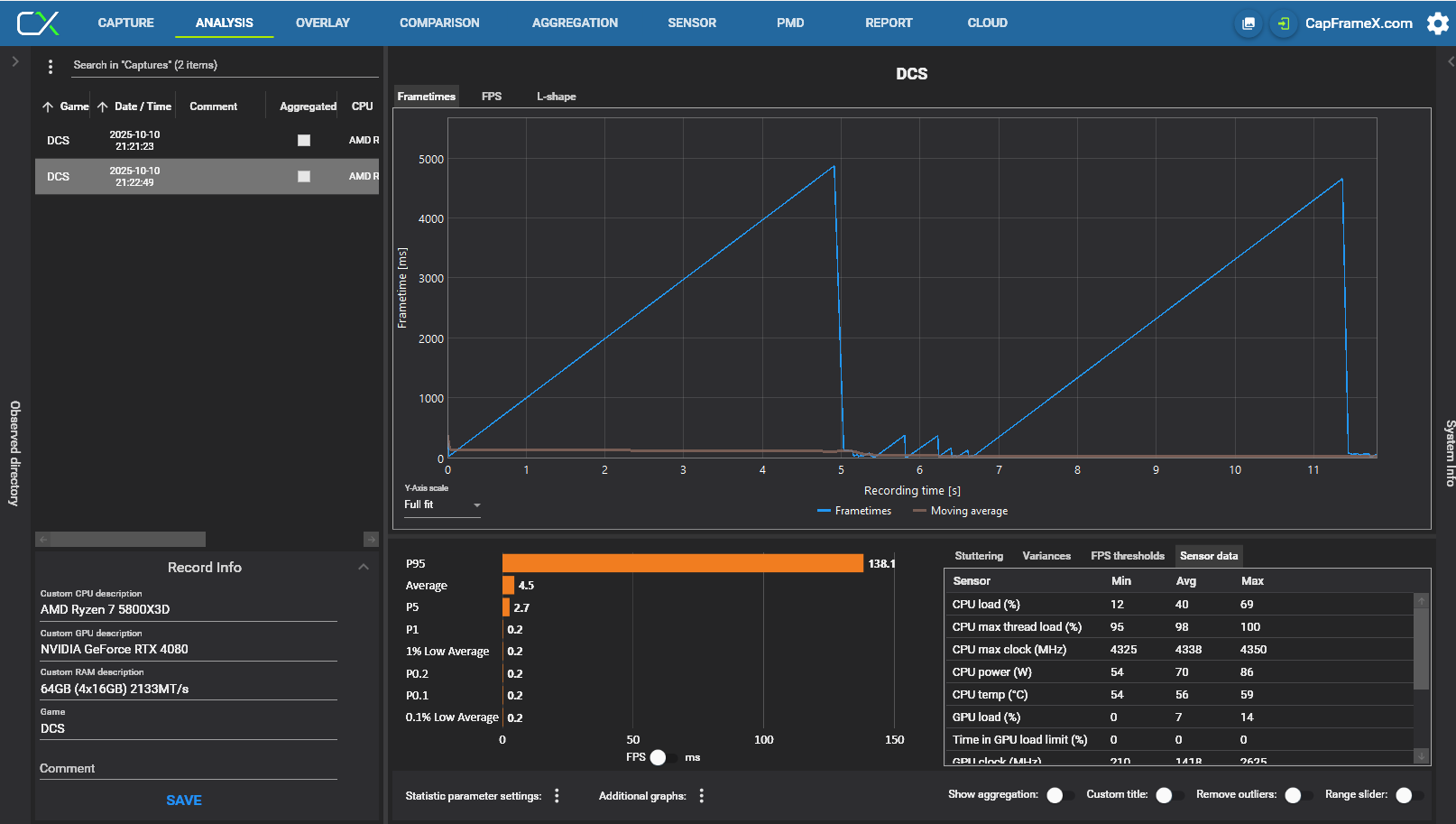1456x824 pixels.
Task: Open the Variances tab
Action: (1046, 555)
